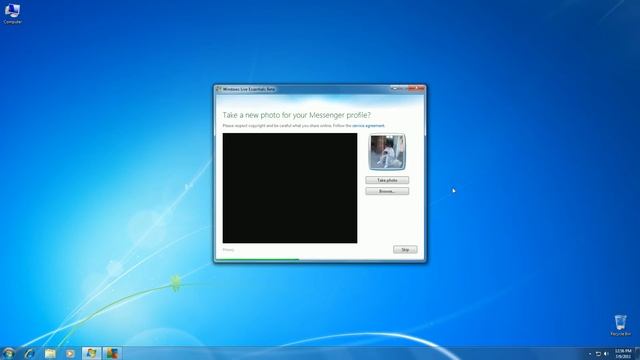Open the colorful installer taskbar button
Viewport: 640px width, 360px height.
111,353
